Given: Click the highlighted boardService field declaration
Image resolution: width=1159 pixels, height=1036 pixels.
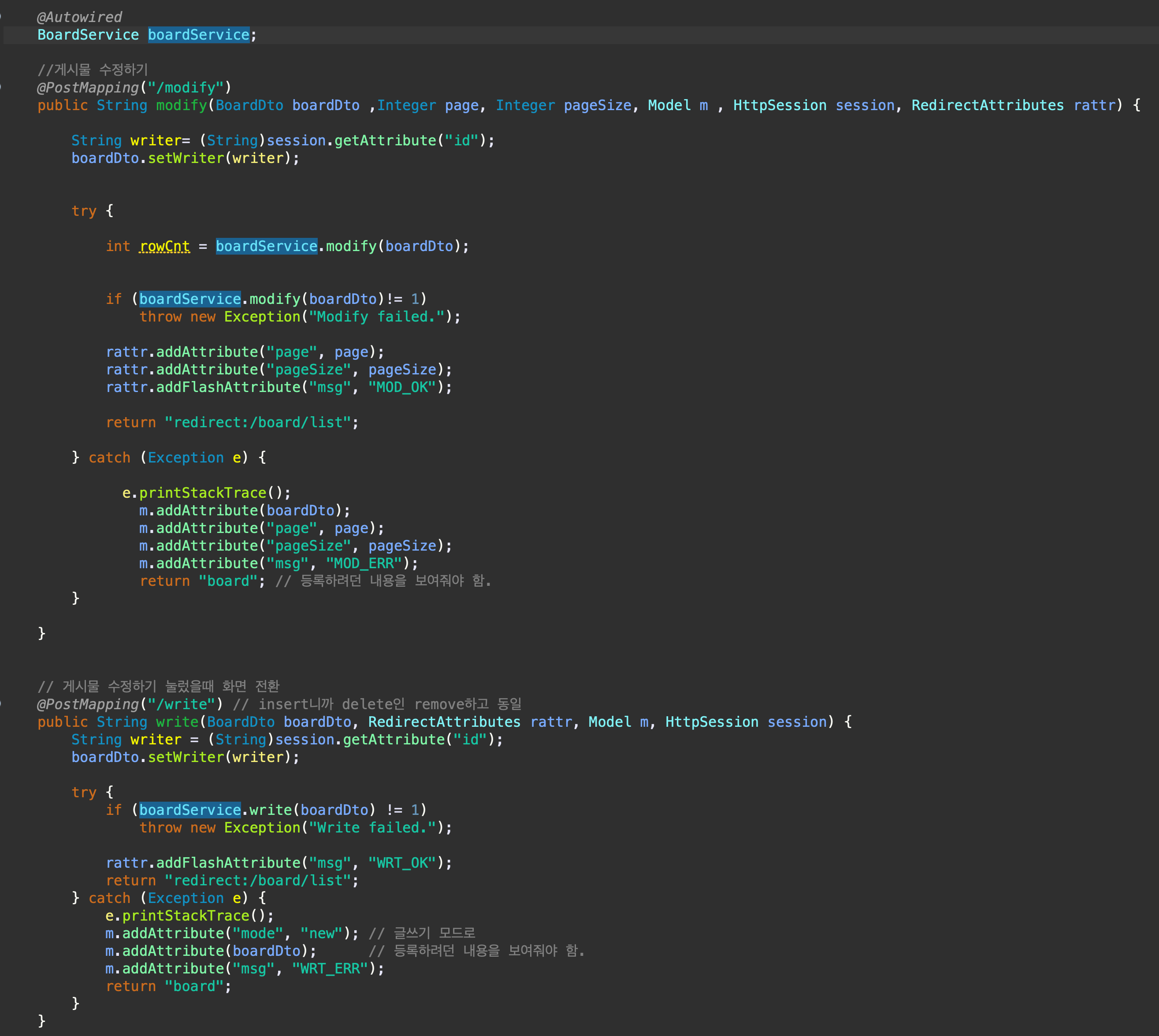Looking at the screenshot, I should click(x=198, y=35).
